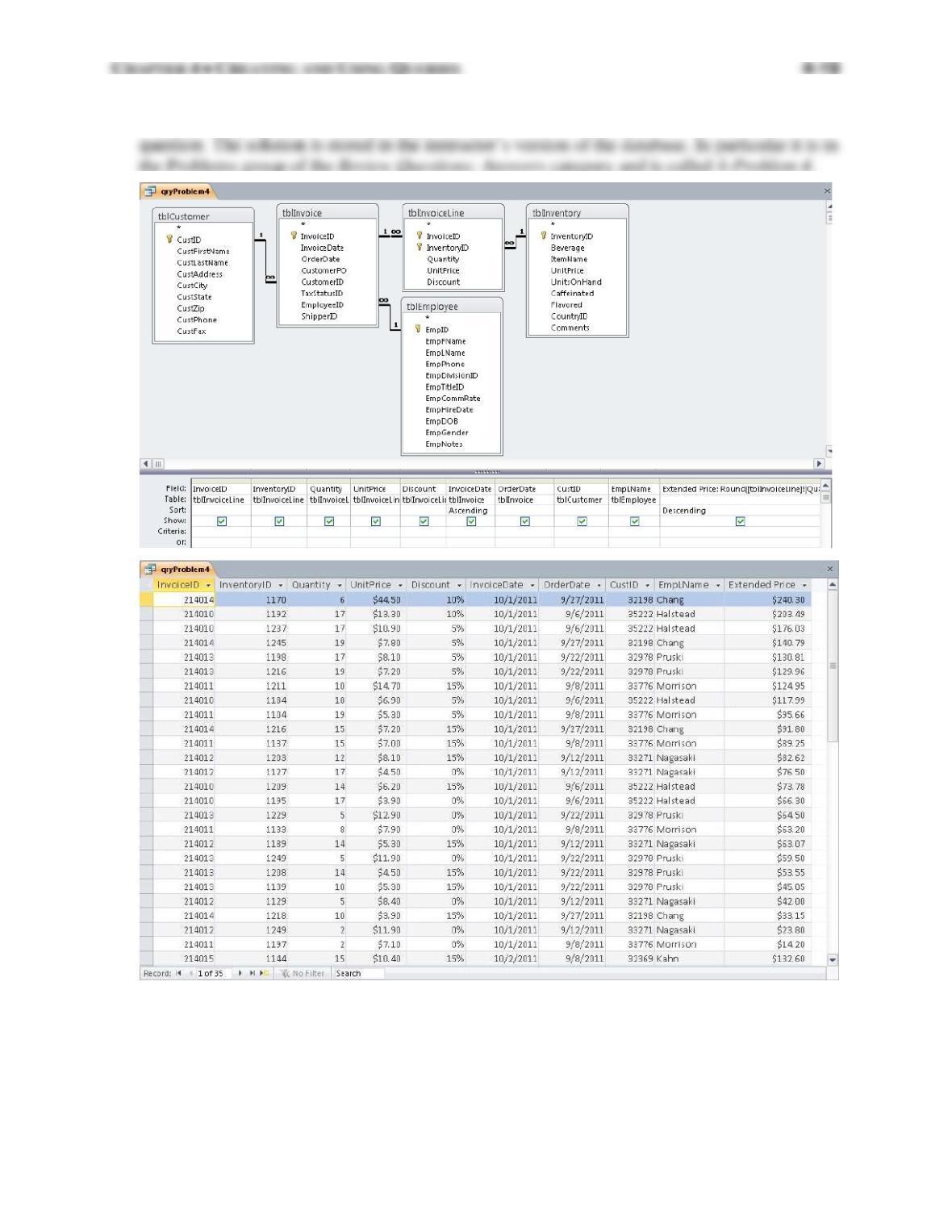The height and width of the screenshot is (1232, 952).
Task: Select the Descending sort cell under Extended Price
Action: click(740, 511)
